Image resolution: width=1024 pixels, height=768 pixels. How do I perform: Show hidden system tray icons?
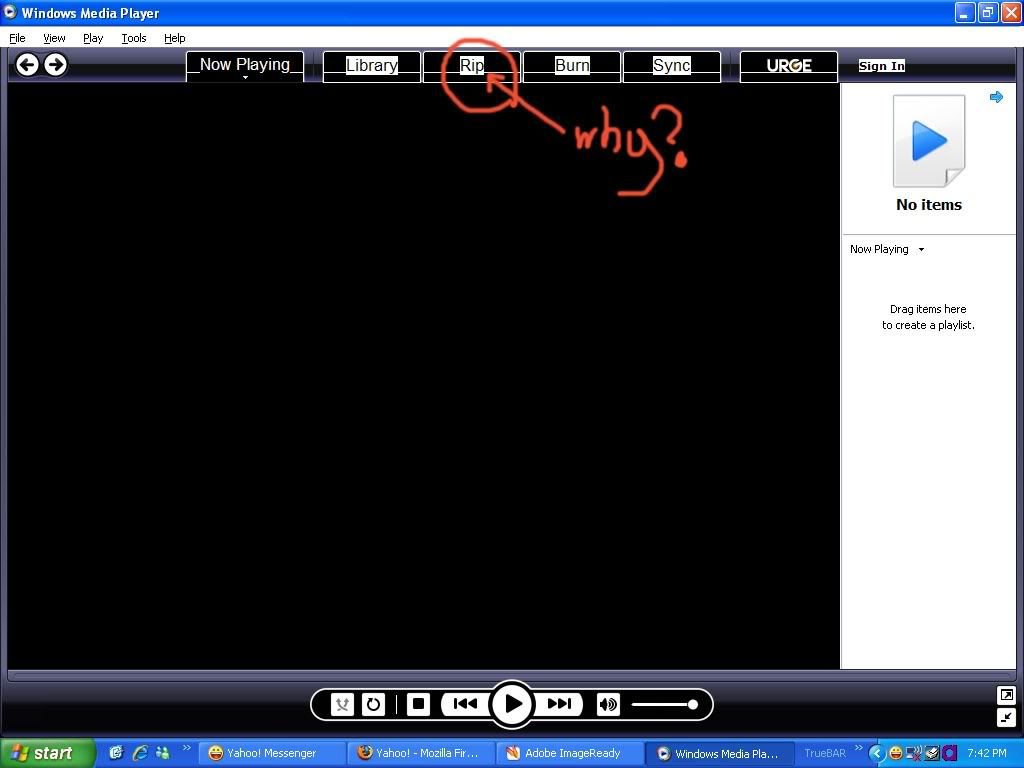[x=876, y=753]
